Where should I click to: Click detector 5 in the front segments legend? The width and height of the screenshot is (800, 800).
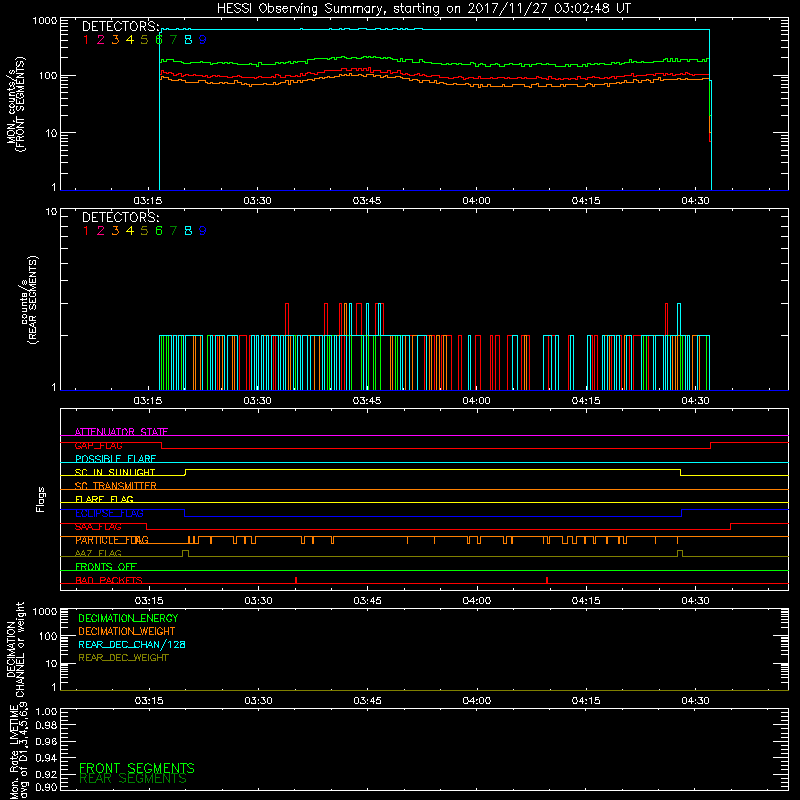click(144, 40)
